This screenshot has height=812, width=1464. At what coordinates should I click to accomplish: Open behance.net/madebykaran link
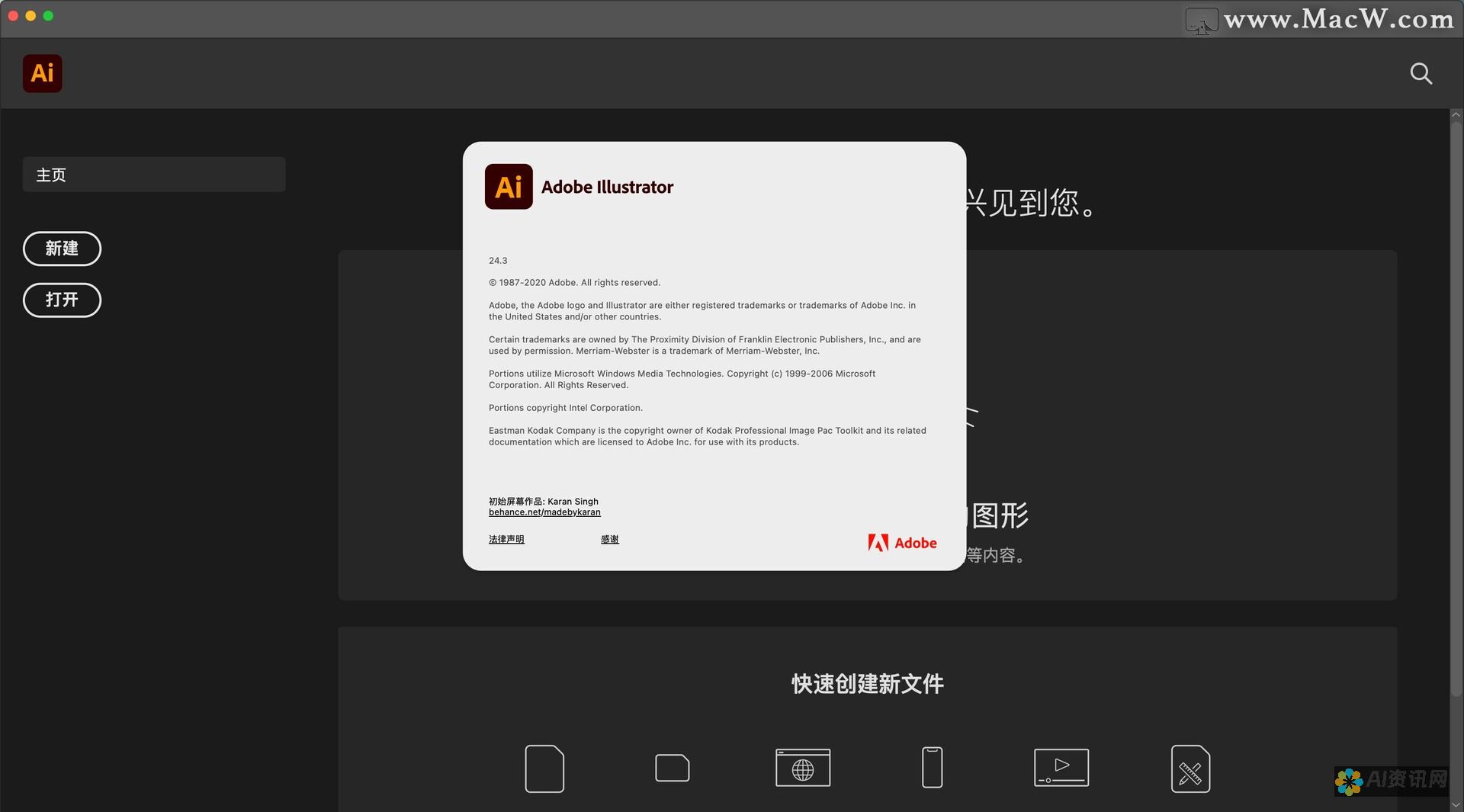tap(544, 512)
